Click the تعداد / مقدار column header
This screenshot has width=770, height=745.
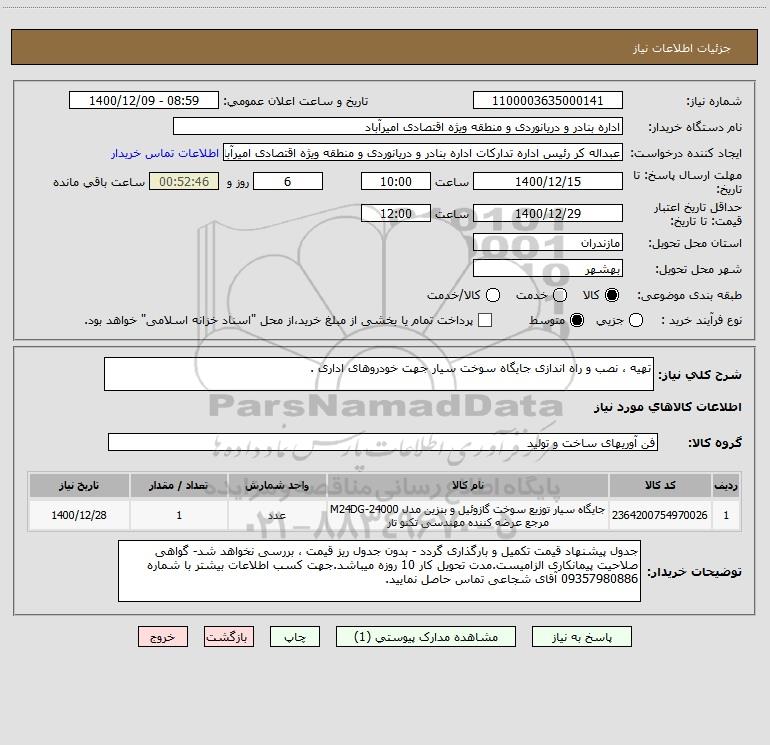tap(179, 485)
